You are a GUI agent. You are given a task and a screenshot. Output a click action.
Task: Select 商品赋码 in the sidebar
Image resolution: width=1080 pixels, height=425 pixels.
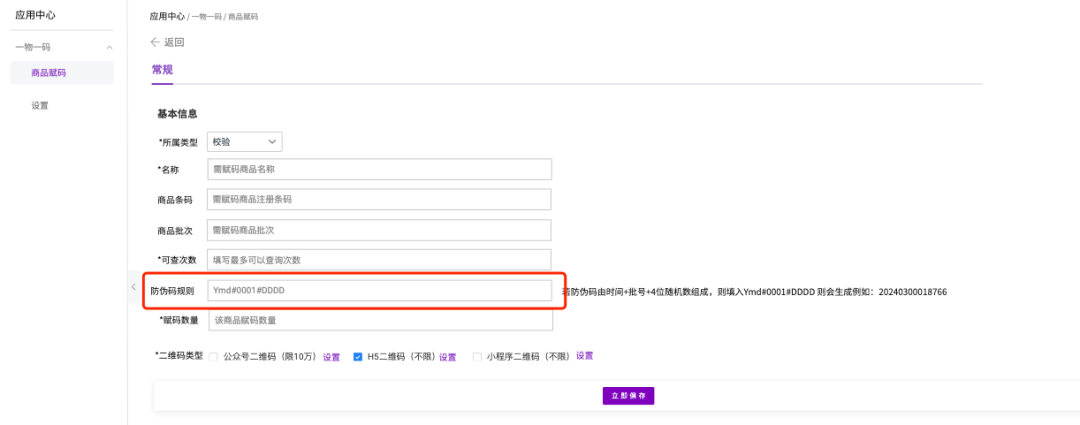tap(48, 73)
